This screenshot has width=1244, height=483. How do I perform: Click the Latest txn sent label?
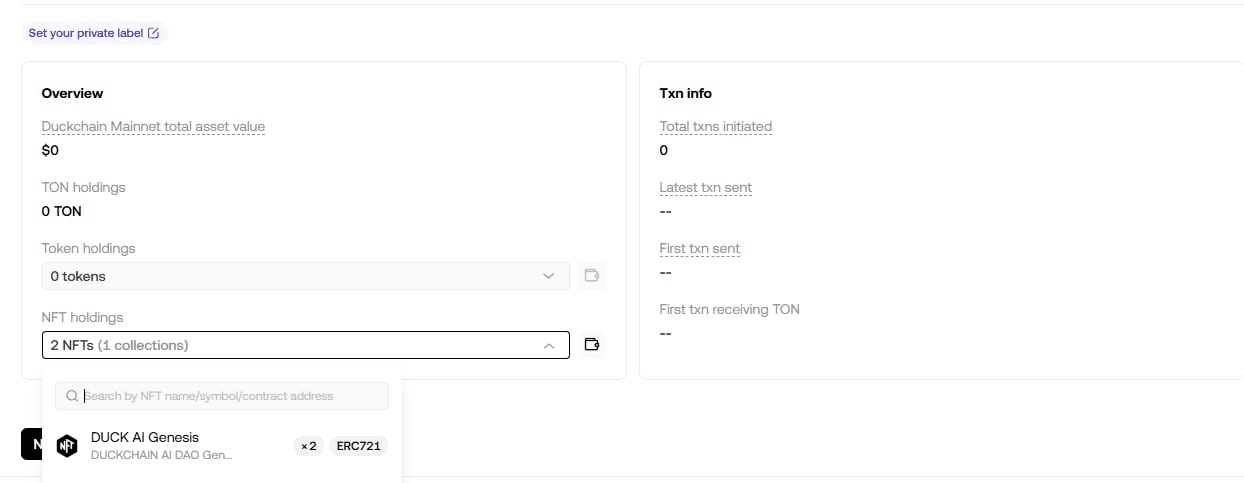(x=706, y=188)
